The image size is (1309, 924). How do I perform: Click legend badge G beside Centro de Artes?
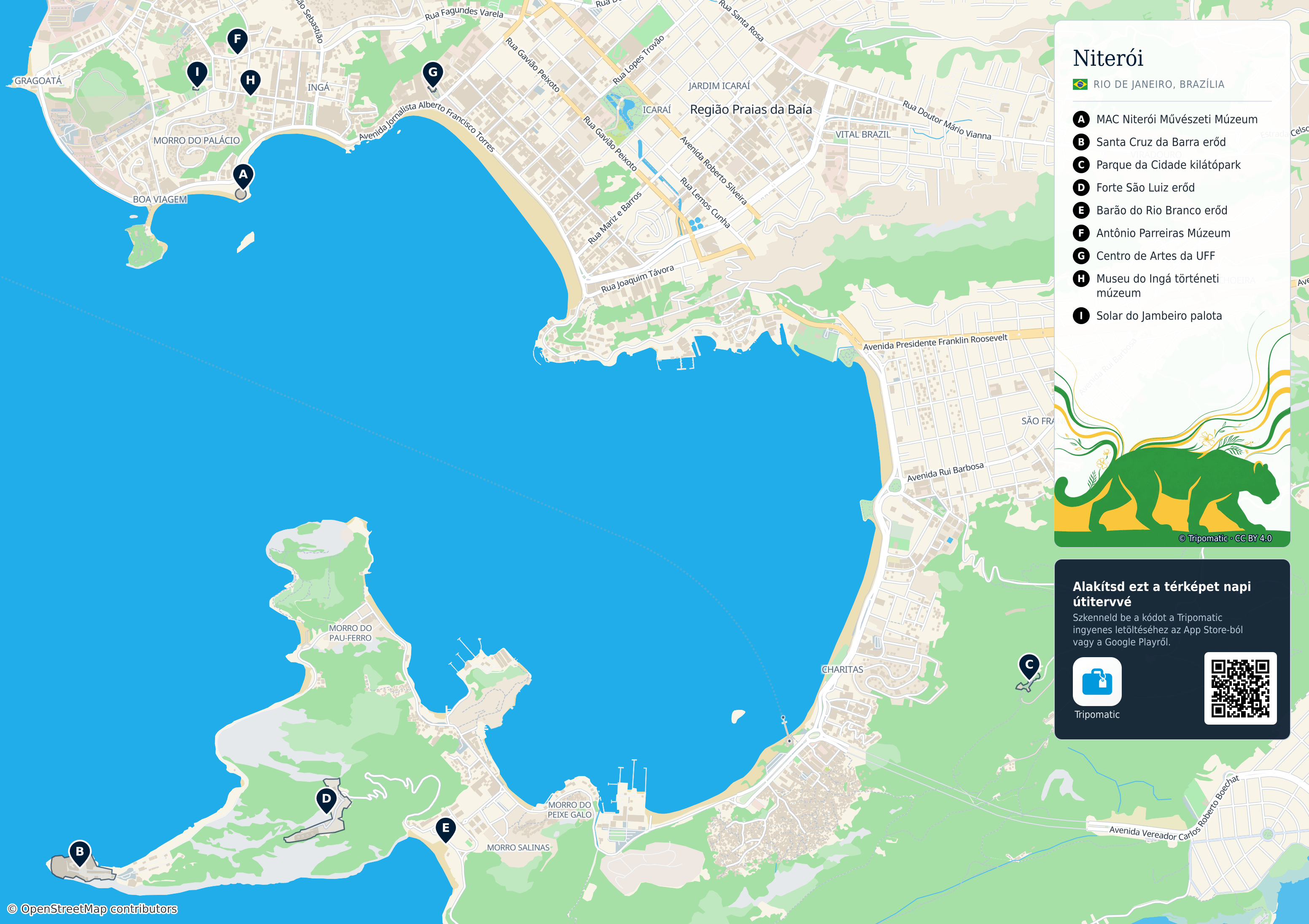(1081, 256)
